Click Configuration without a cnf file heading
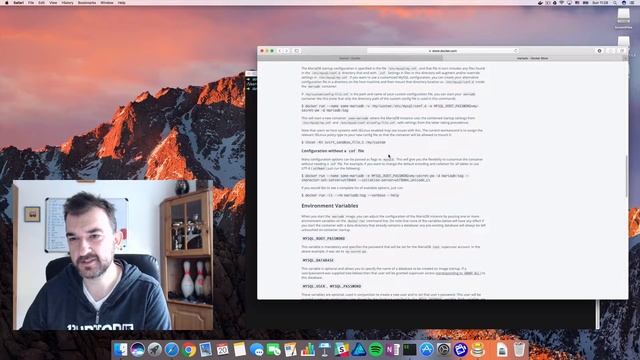 [333, 151]
